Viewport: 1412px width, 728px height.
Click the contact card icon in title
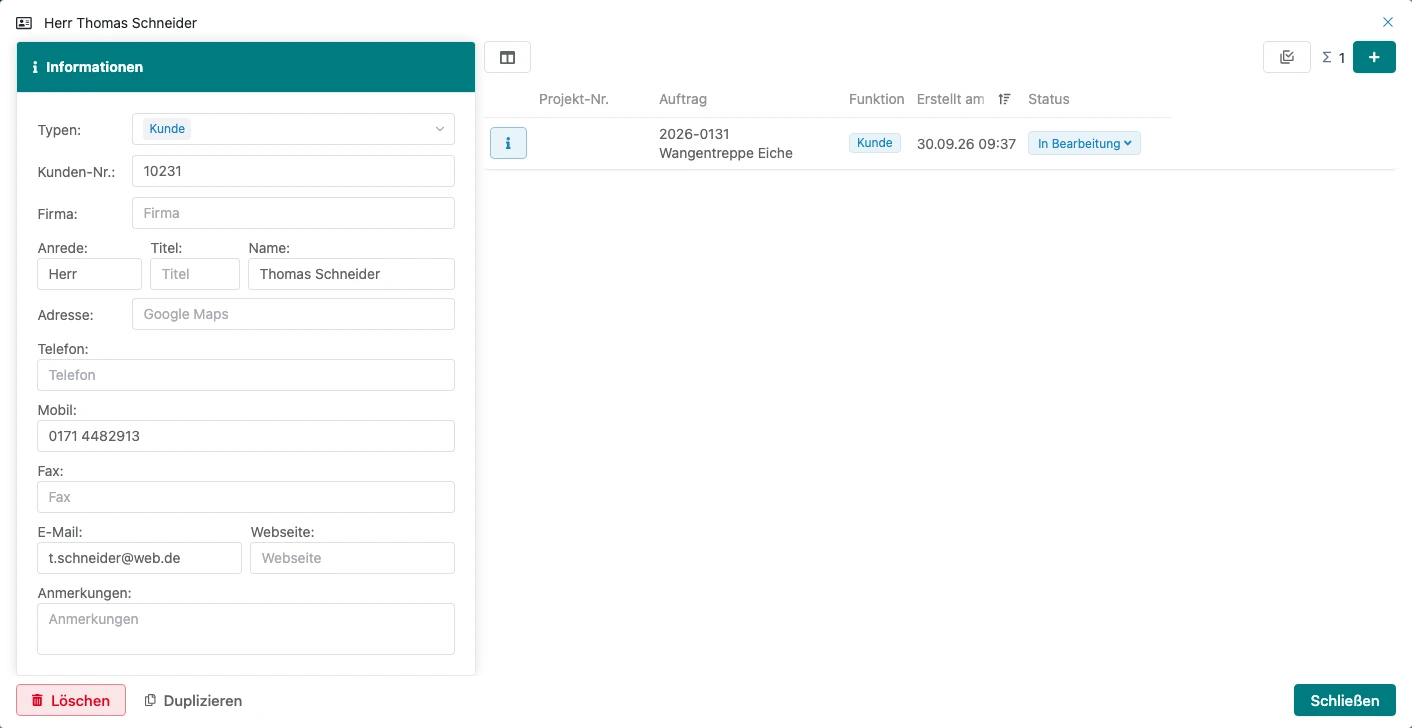(25, 23)
